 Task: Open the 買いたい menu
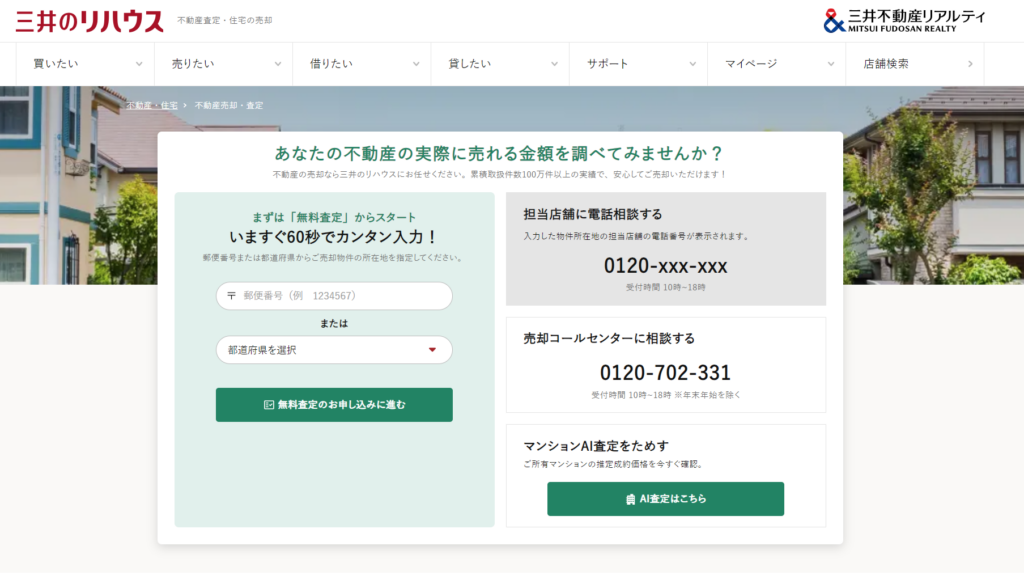pos(85,64)
